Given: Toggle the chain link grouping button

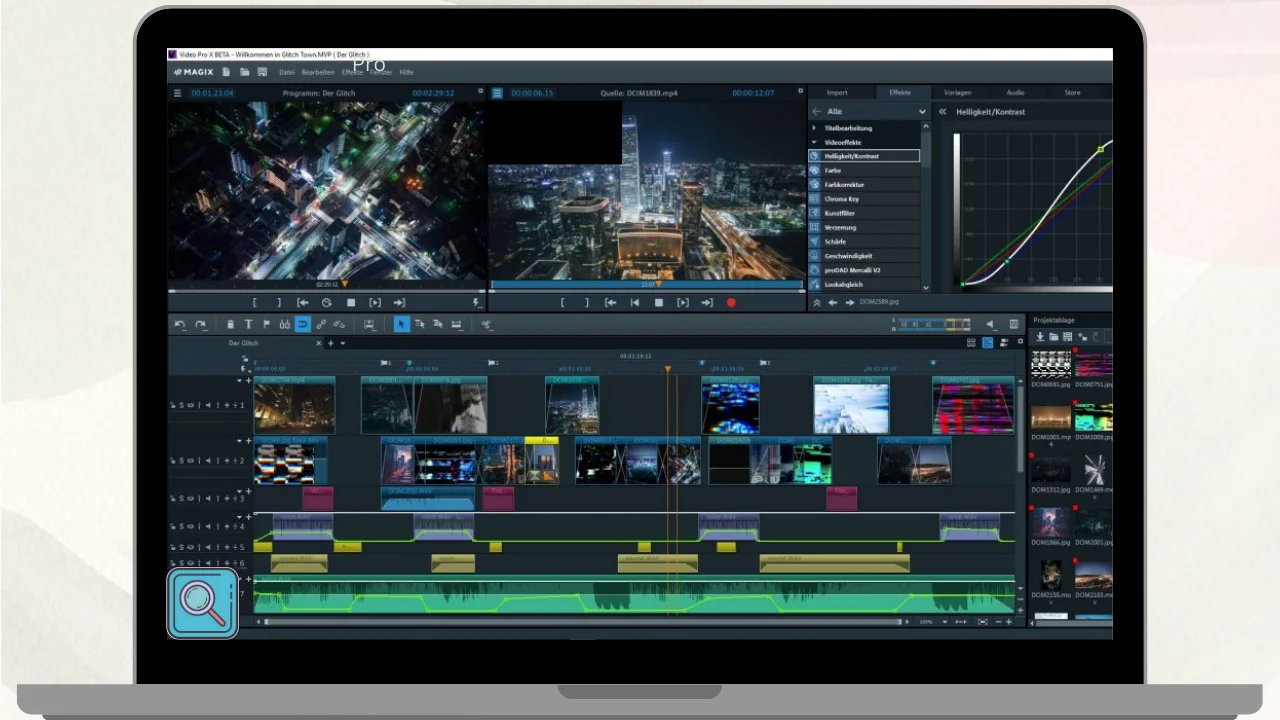Looking at the screenshot, I should (x=321, y=324).
